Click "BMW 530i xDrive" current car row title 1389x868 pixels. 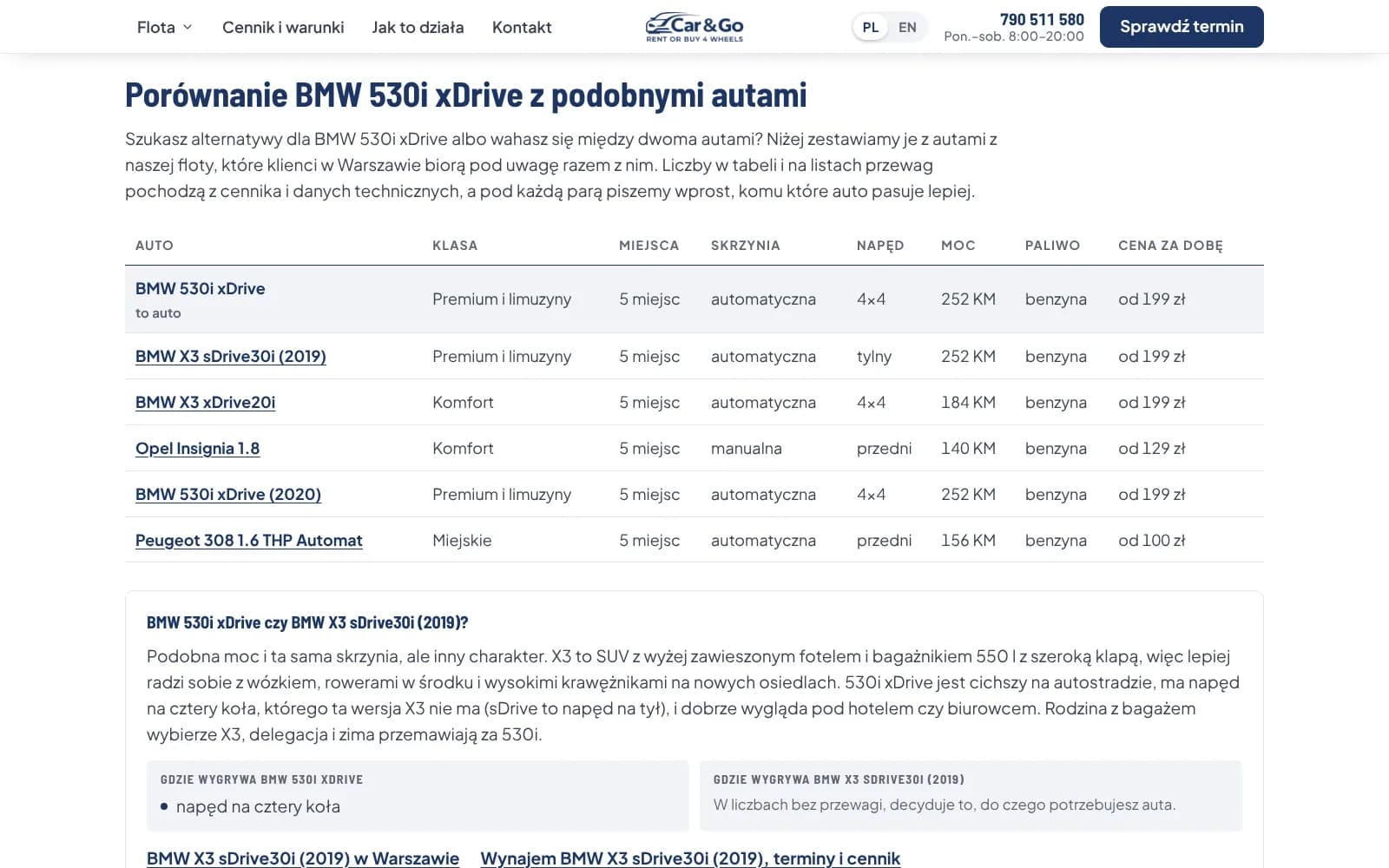[201, 288]
